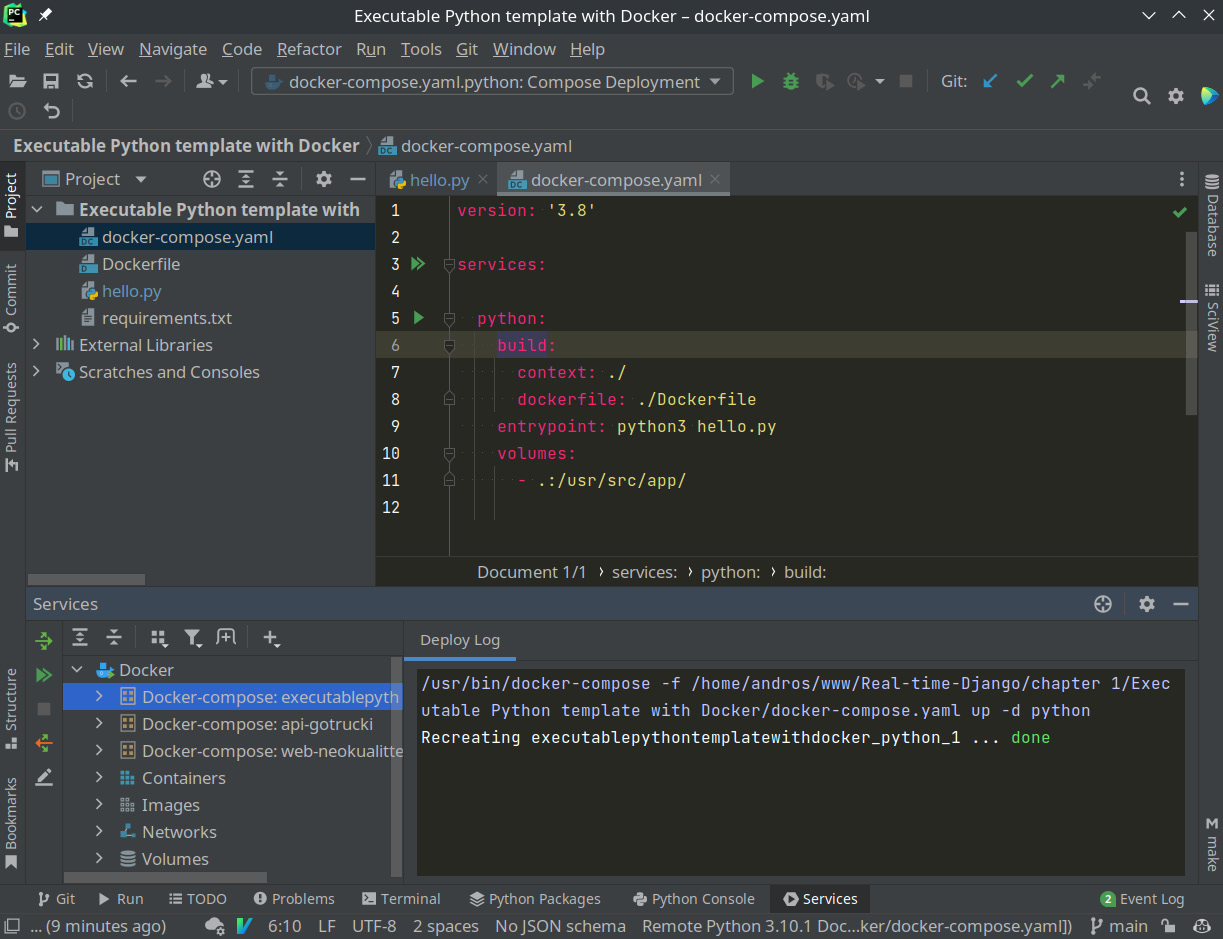This screenshot has width=1223, height=939.
Task: Fold the services: block on line 3
Action: click(449, 265)
